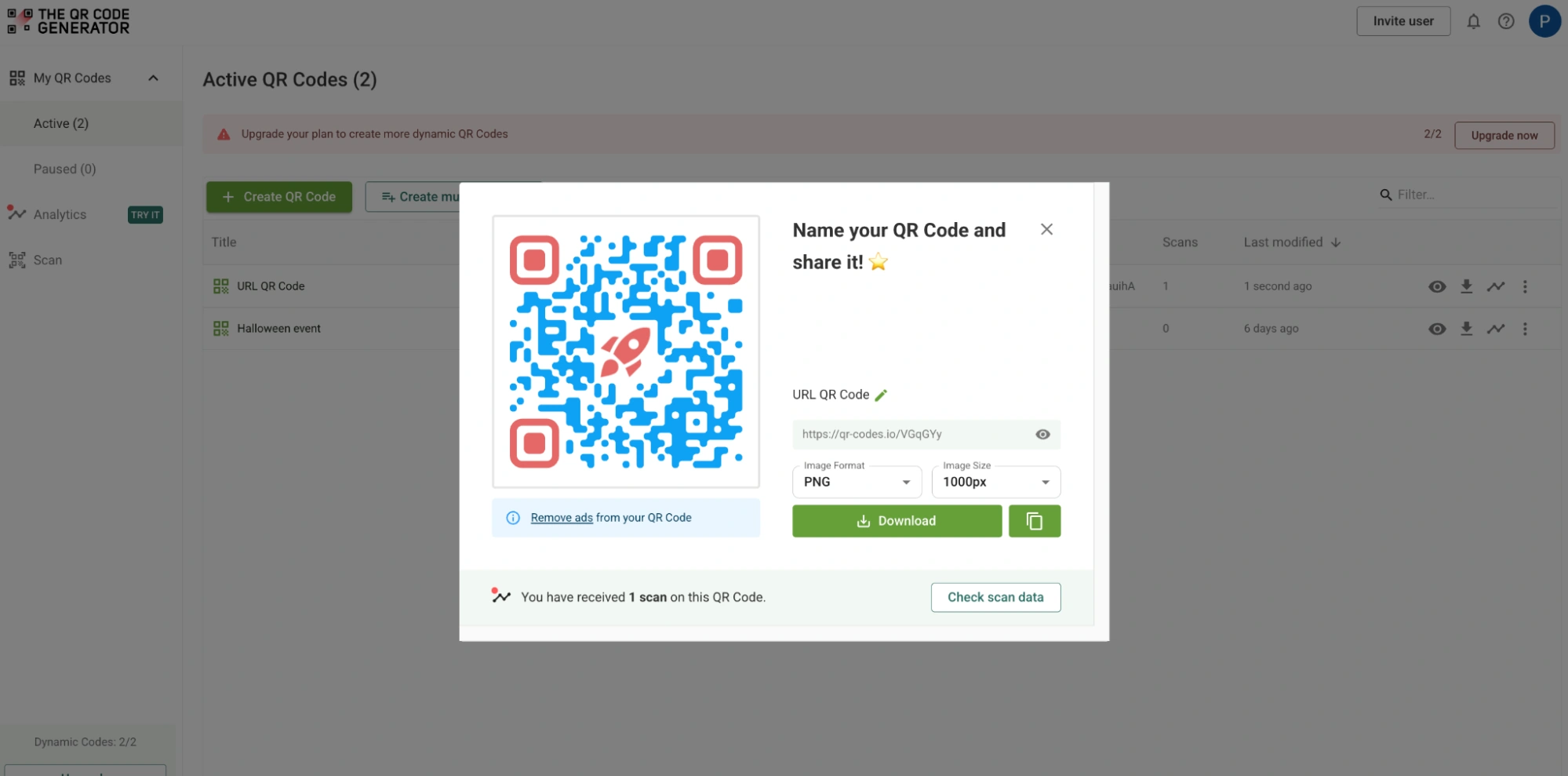Open analytics graph icon for URL QR Code row
This screenshot has height=776, width=1568.
1496,286
